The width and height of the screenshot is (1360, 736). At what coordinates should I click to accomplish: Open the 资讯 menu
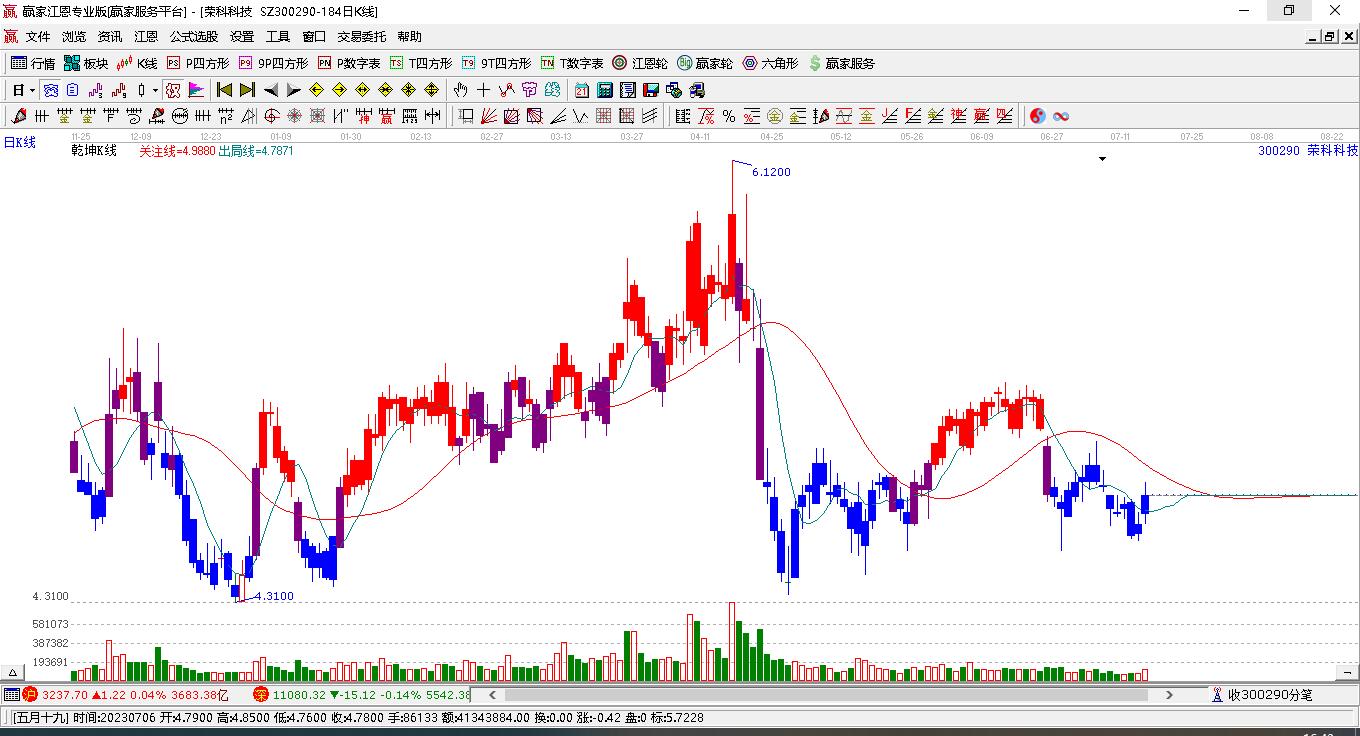click(110, 37)
